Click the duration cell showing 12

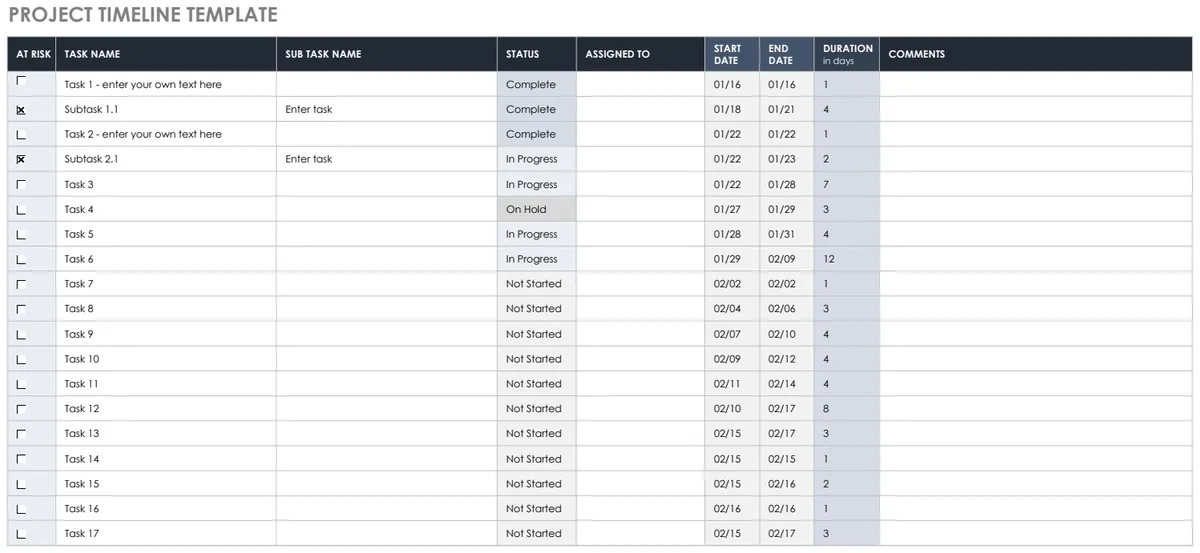point(847,259)
